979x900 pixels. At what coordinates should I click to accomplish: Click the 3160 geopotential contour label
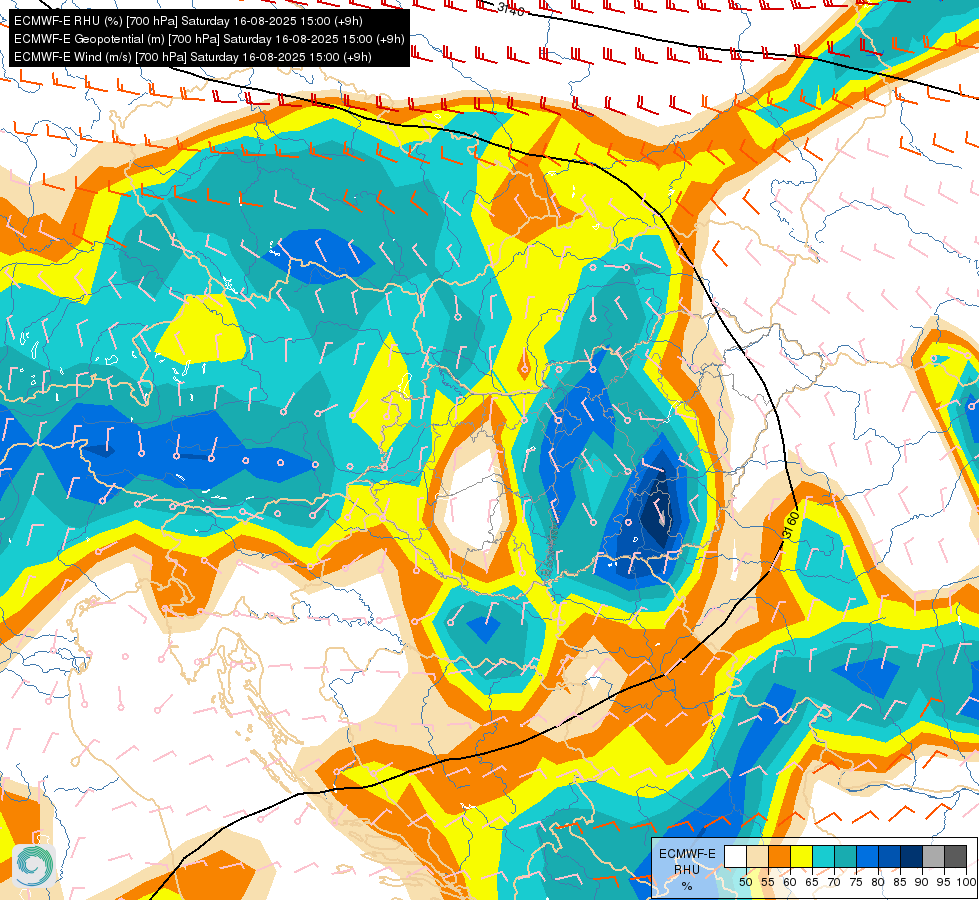click(790, 525)
